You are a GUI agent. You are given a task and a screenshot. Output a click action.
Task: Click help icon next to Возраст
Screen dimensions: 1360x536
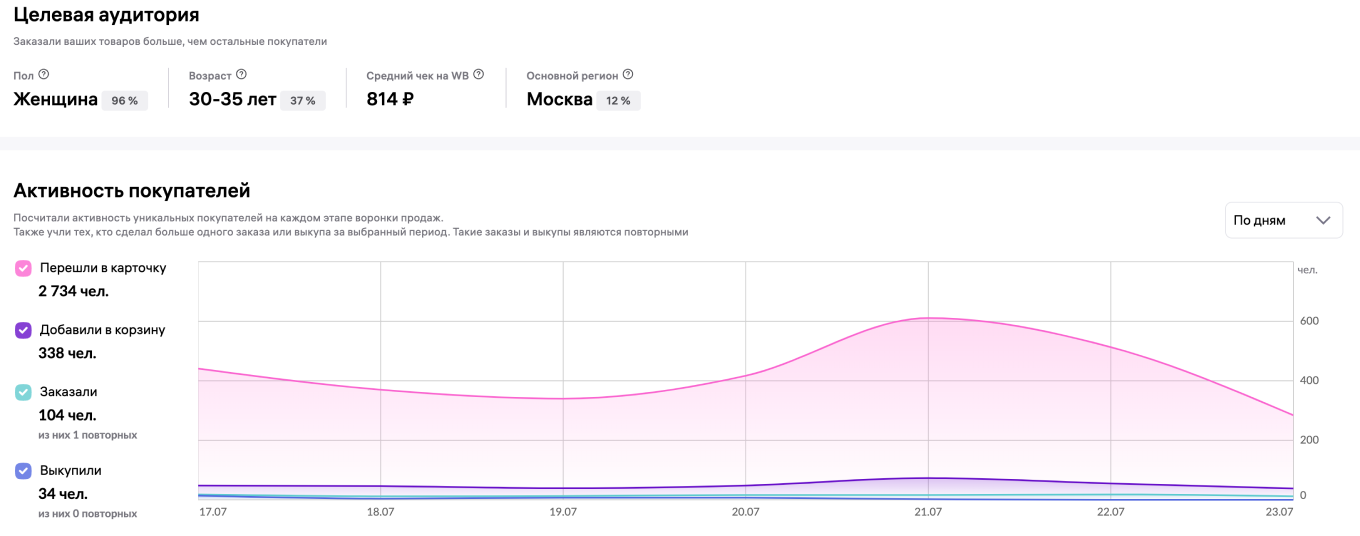241,75
